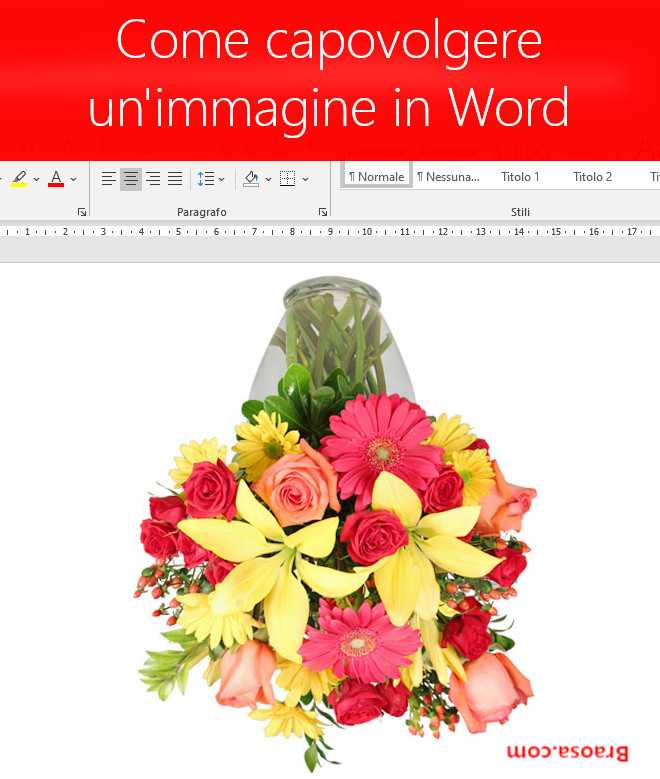Open the highlight color dropdown arrow
This screenshot has height=779, width=660.
[37, 179]
